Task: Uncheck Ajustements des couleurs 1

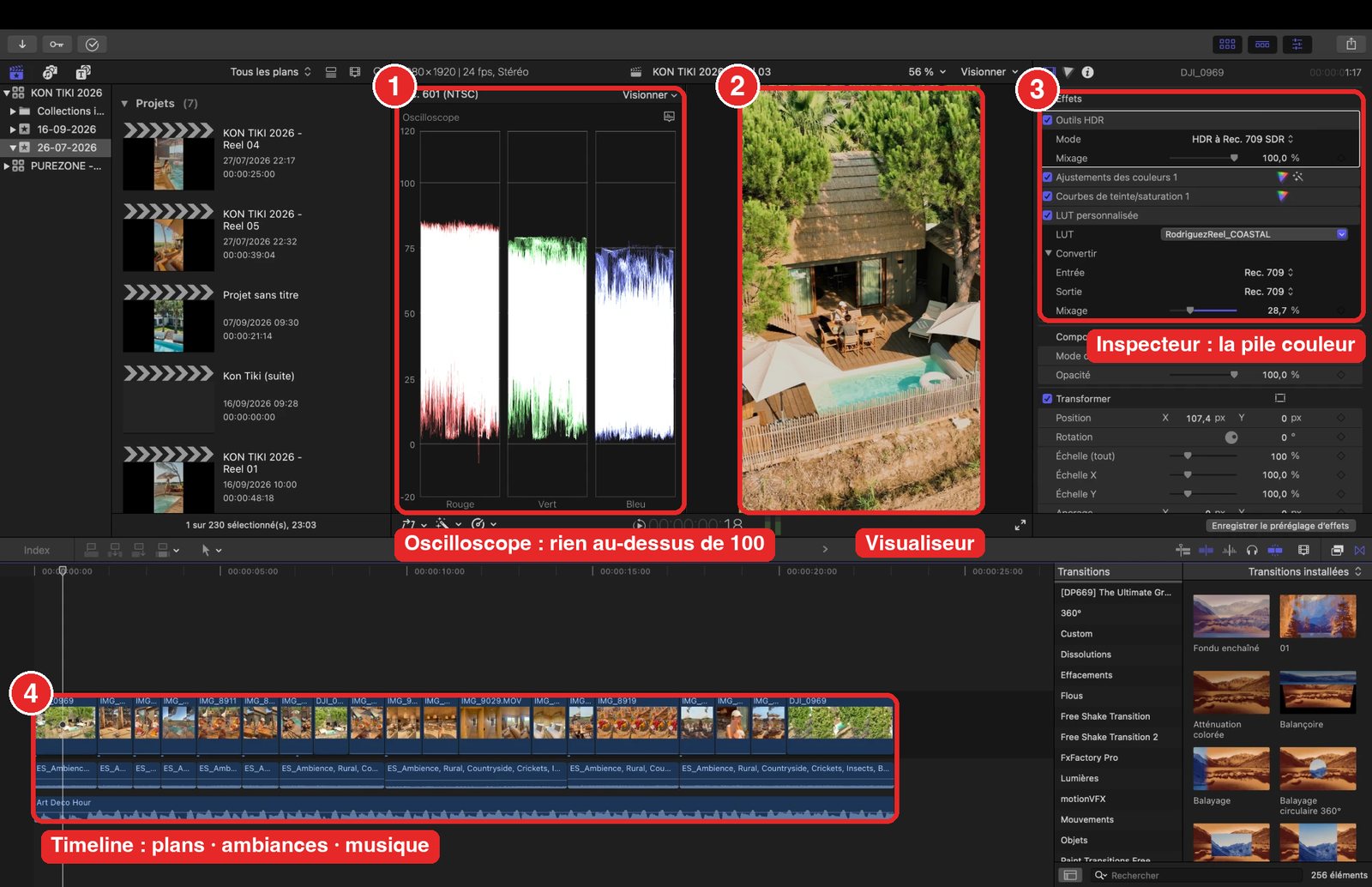Action: 1047,178
